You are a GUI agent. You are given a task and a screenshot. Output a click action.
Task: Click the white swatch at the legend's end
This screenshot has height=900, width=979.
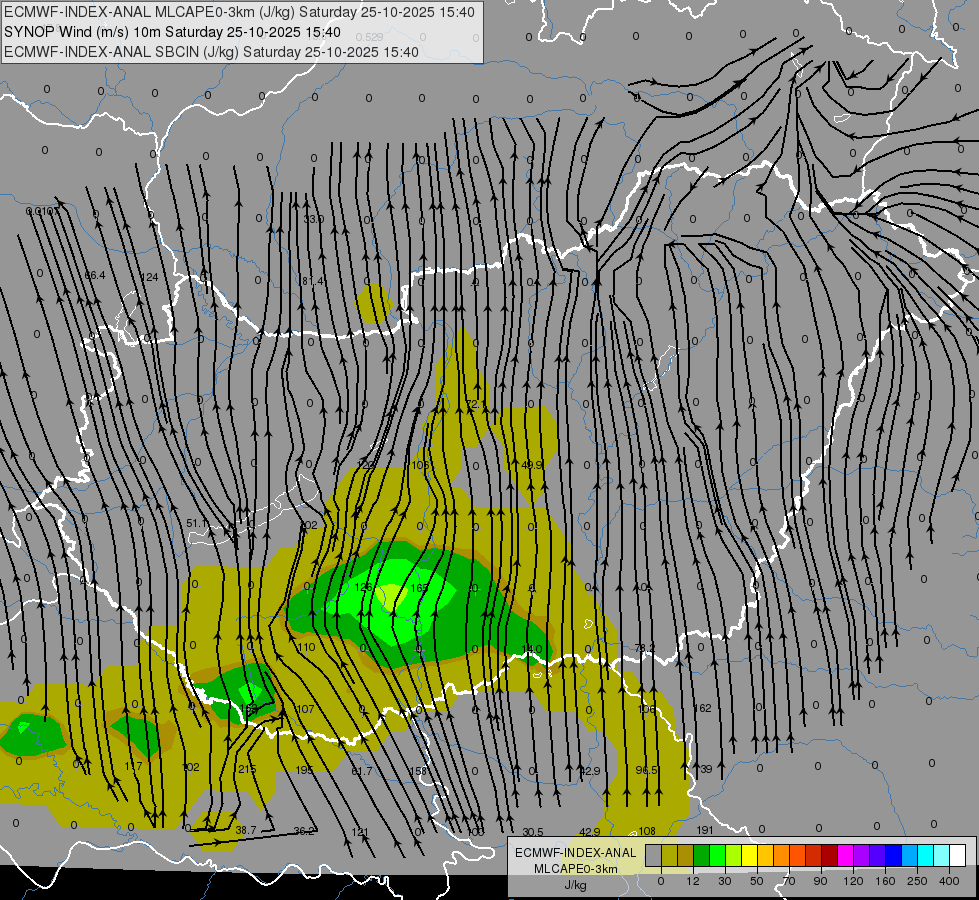point(957,855)
